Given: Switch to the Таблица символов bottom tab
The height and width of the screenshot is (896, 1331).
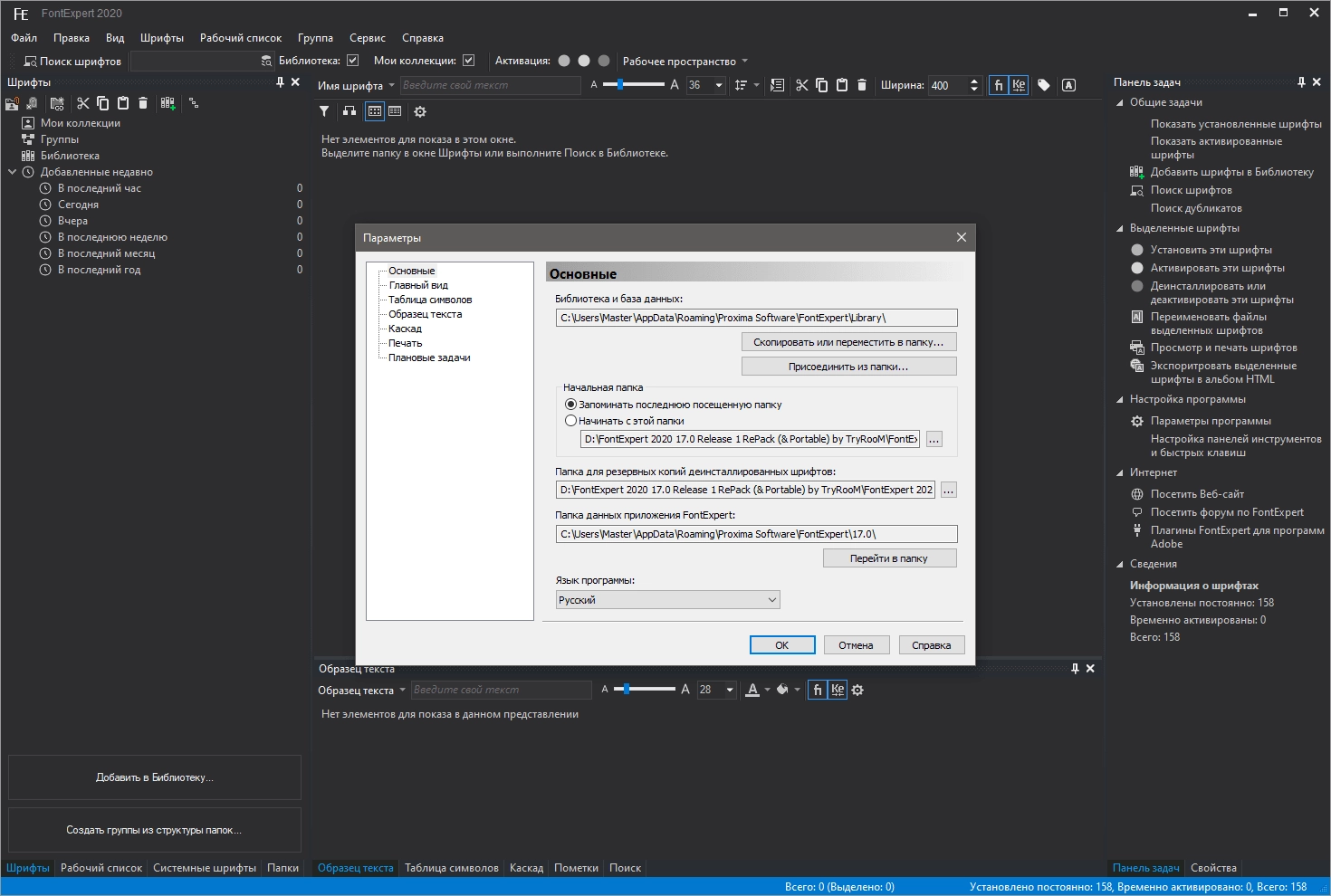Looking at the screenshot, I should 452,868.
